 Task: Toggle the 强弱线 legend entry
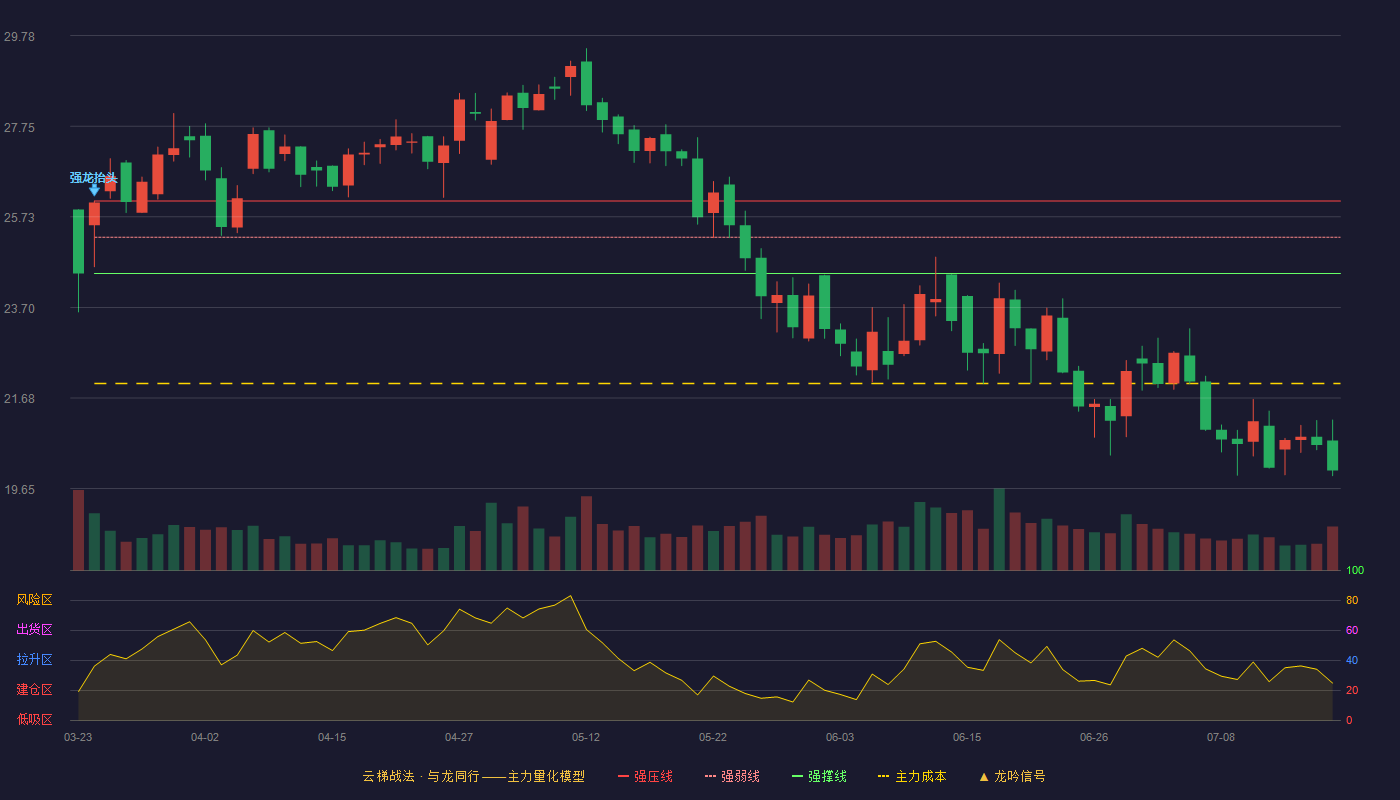[732, 776]
